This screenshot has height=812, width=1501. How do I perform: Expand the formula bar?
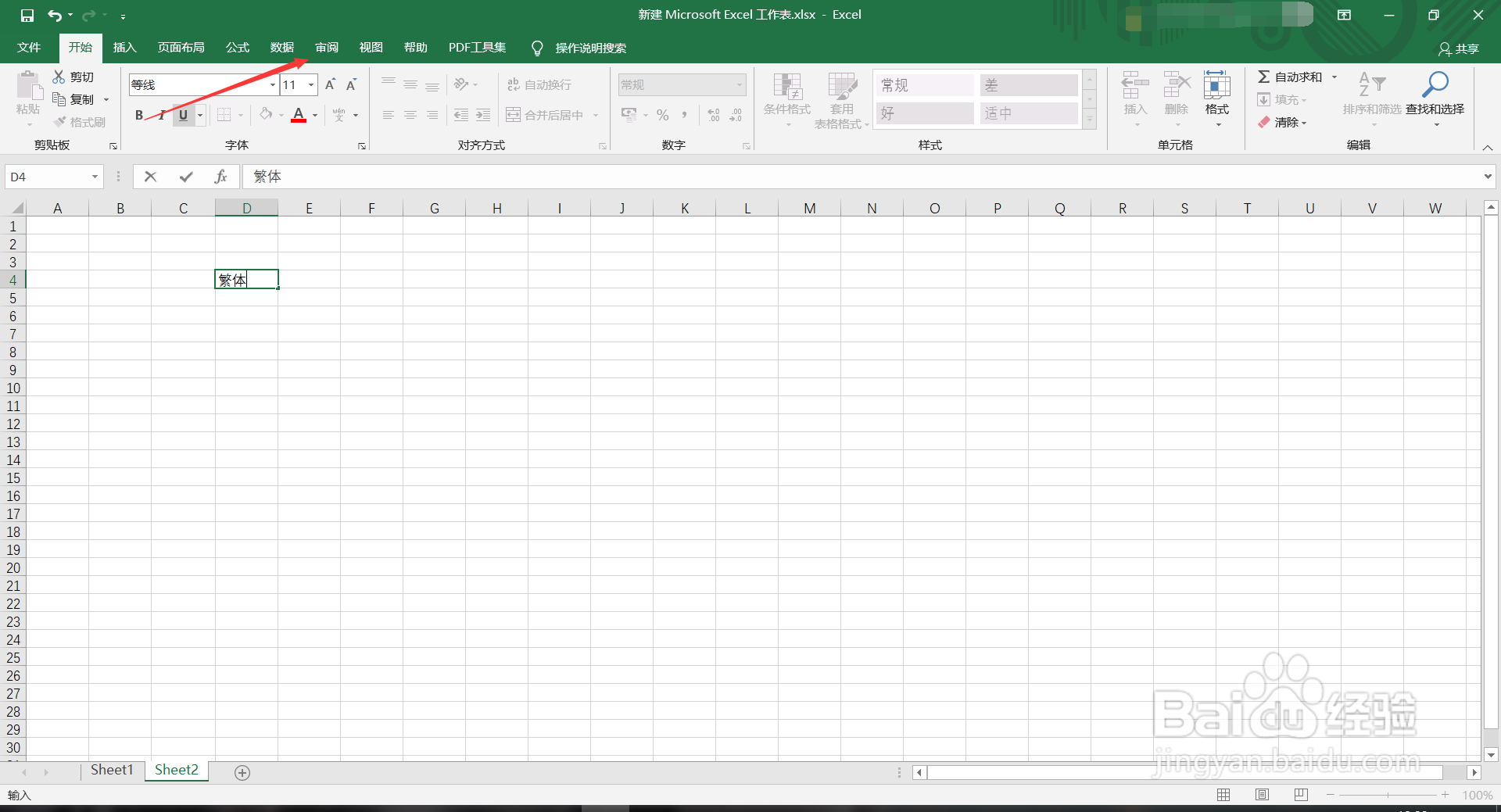coord(1487,177)
